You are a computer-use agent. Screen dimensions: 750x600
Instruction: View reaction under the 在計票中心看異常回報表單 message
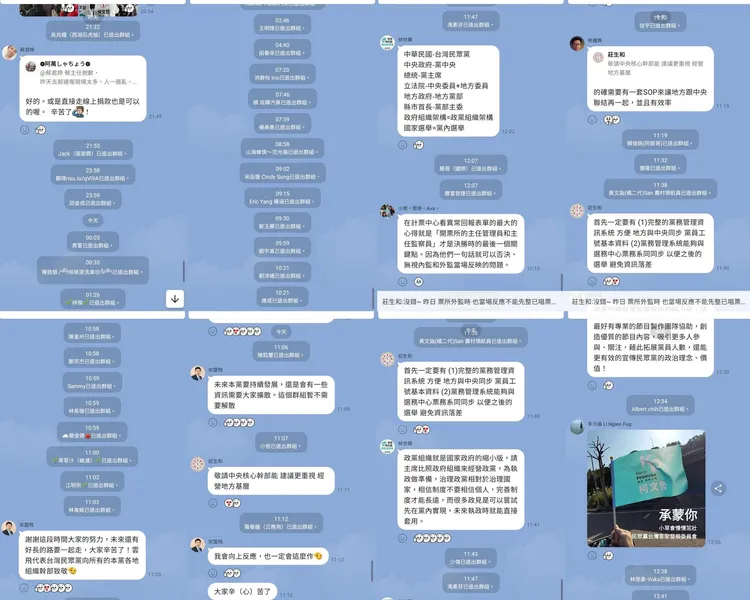419,282
